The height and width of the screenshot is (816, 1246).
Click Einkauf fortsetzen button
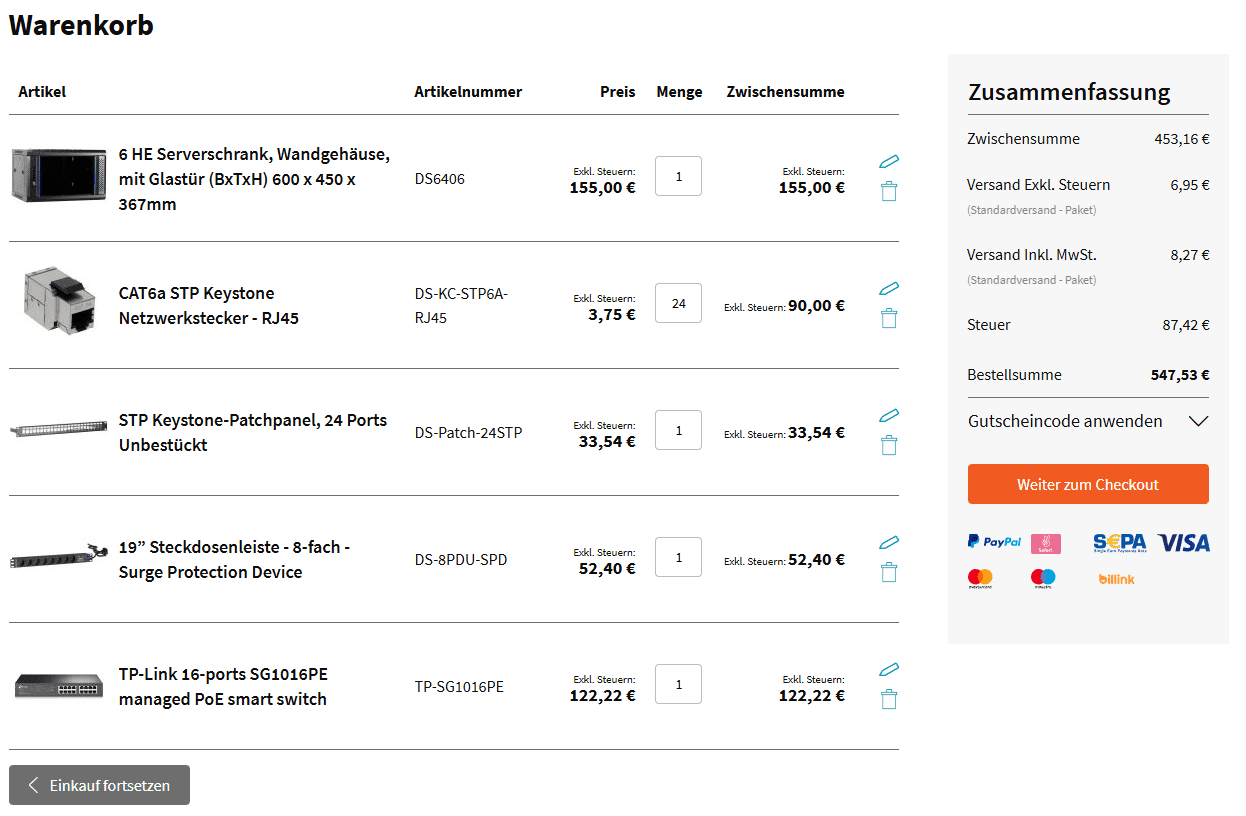tap(99, 785)
